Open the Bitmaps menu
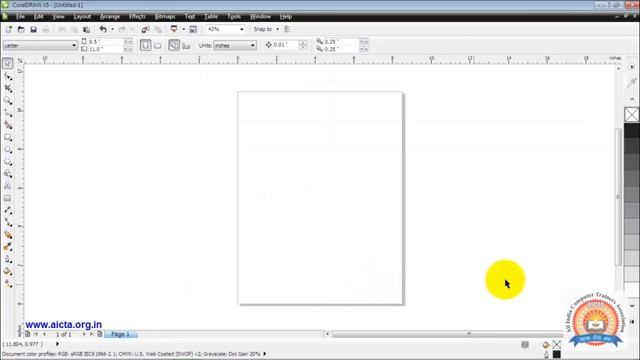 [x=165, y=17]
